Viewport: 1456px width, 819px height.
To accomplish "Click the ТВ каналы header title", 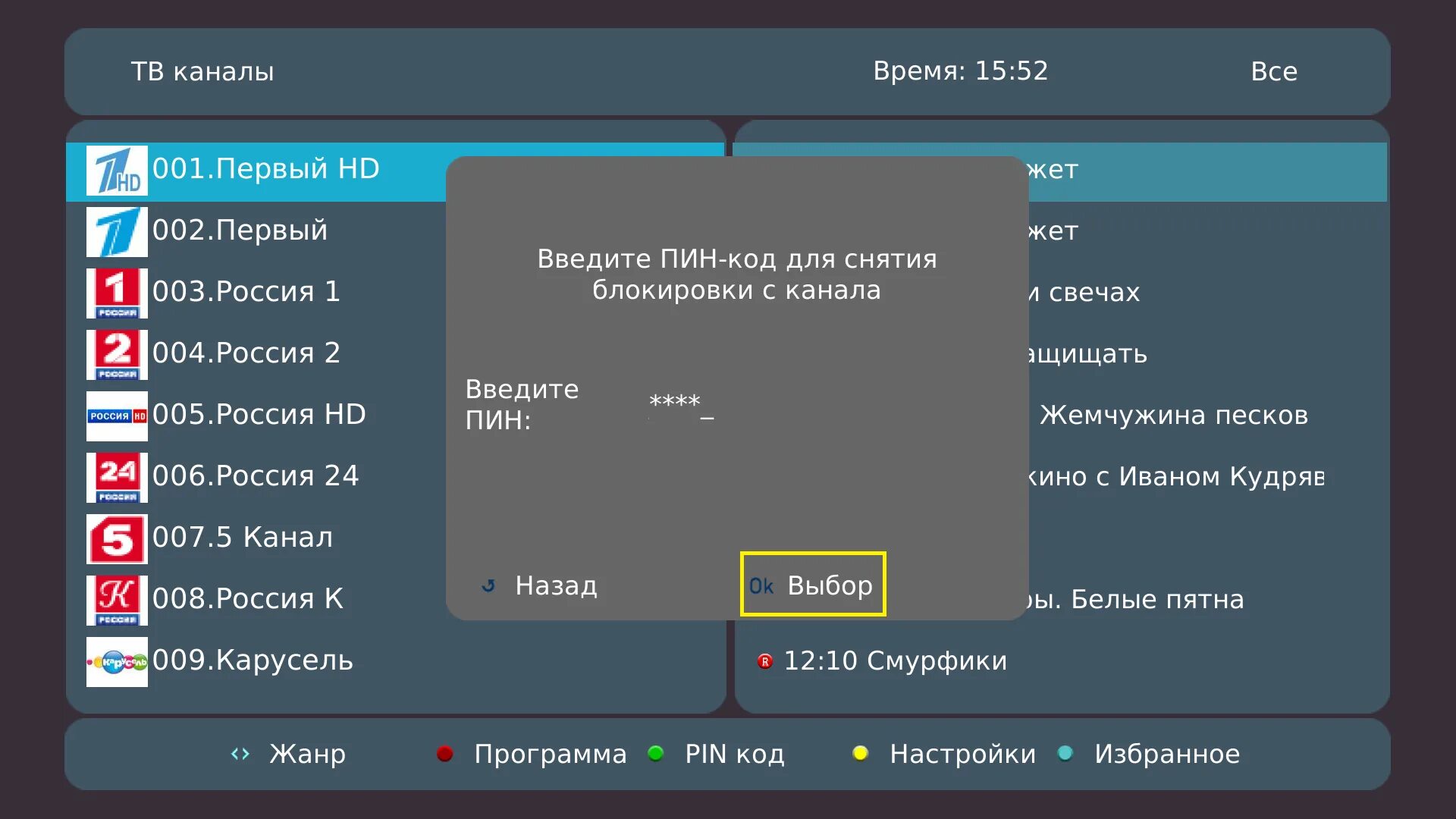I will coord(202,71).
